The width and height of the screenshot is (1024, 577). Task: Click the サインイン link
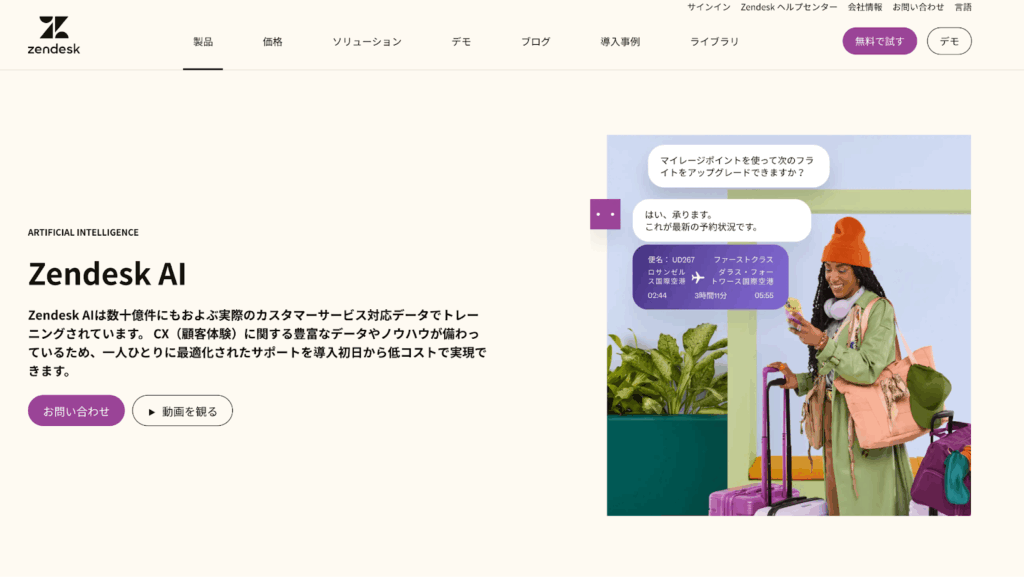coord(708,7)
